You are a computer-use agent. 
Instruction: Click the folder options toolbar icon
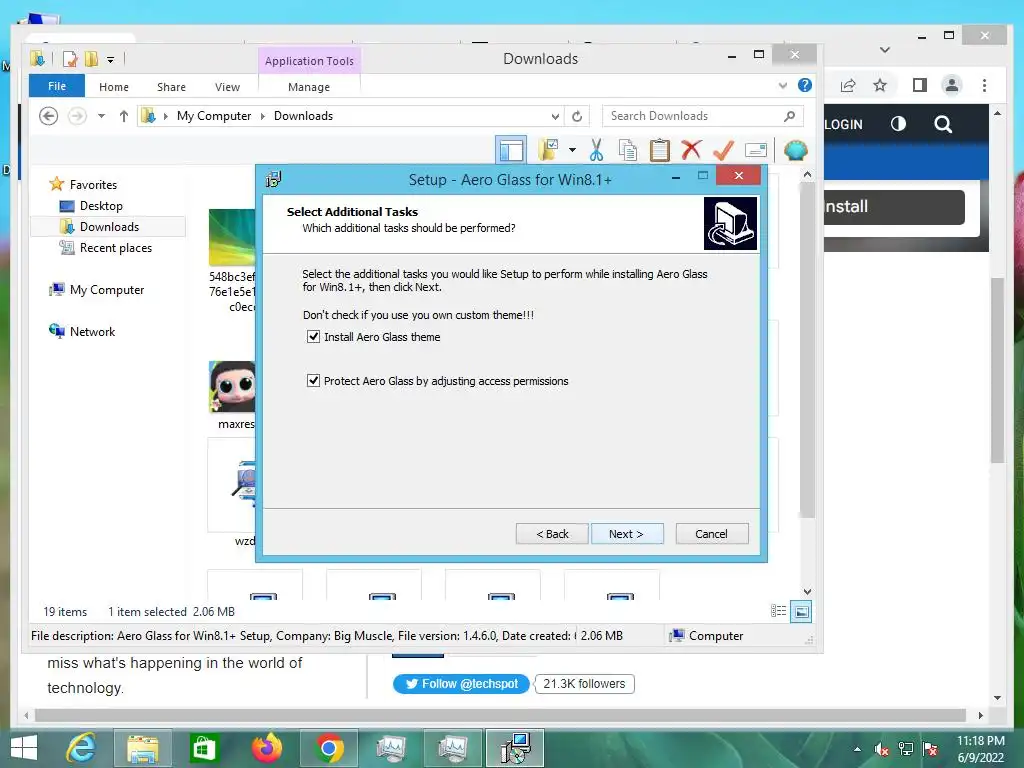549,150
